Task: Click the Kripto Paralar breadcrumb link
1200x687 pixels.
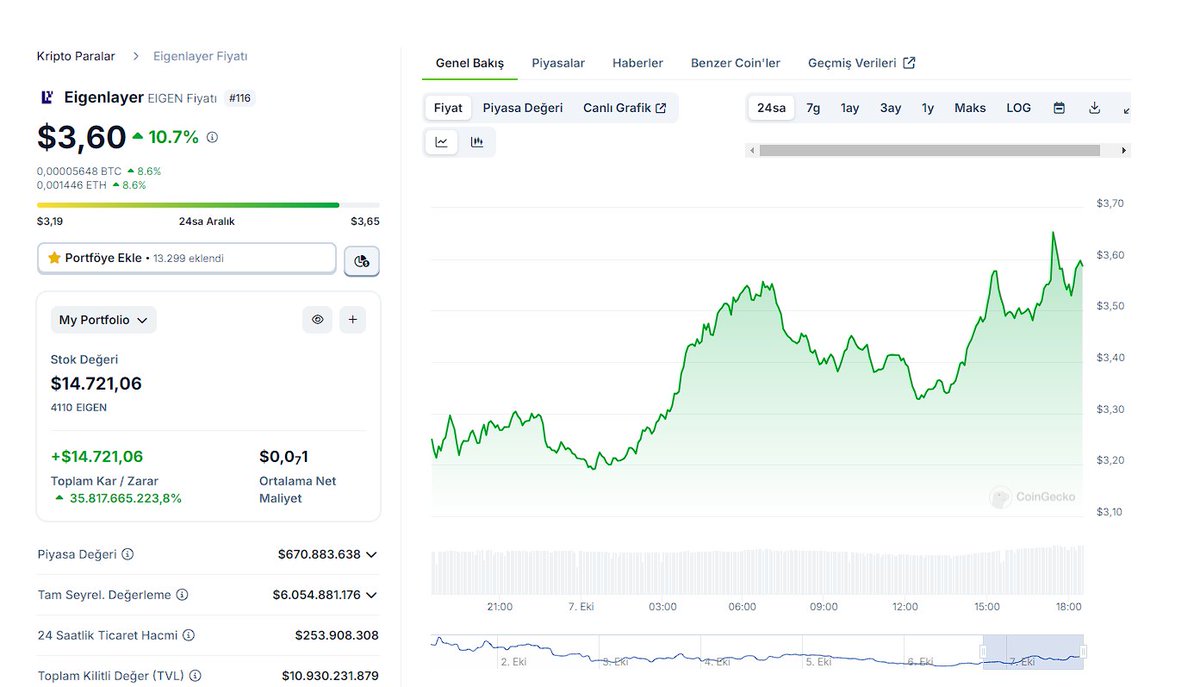Action: tap(76, 57)
